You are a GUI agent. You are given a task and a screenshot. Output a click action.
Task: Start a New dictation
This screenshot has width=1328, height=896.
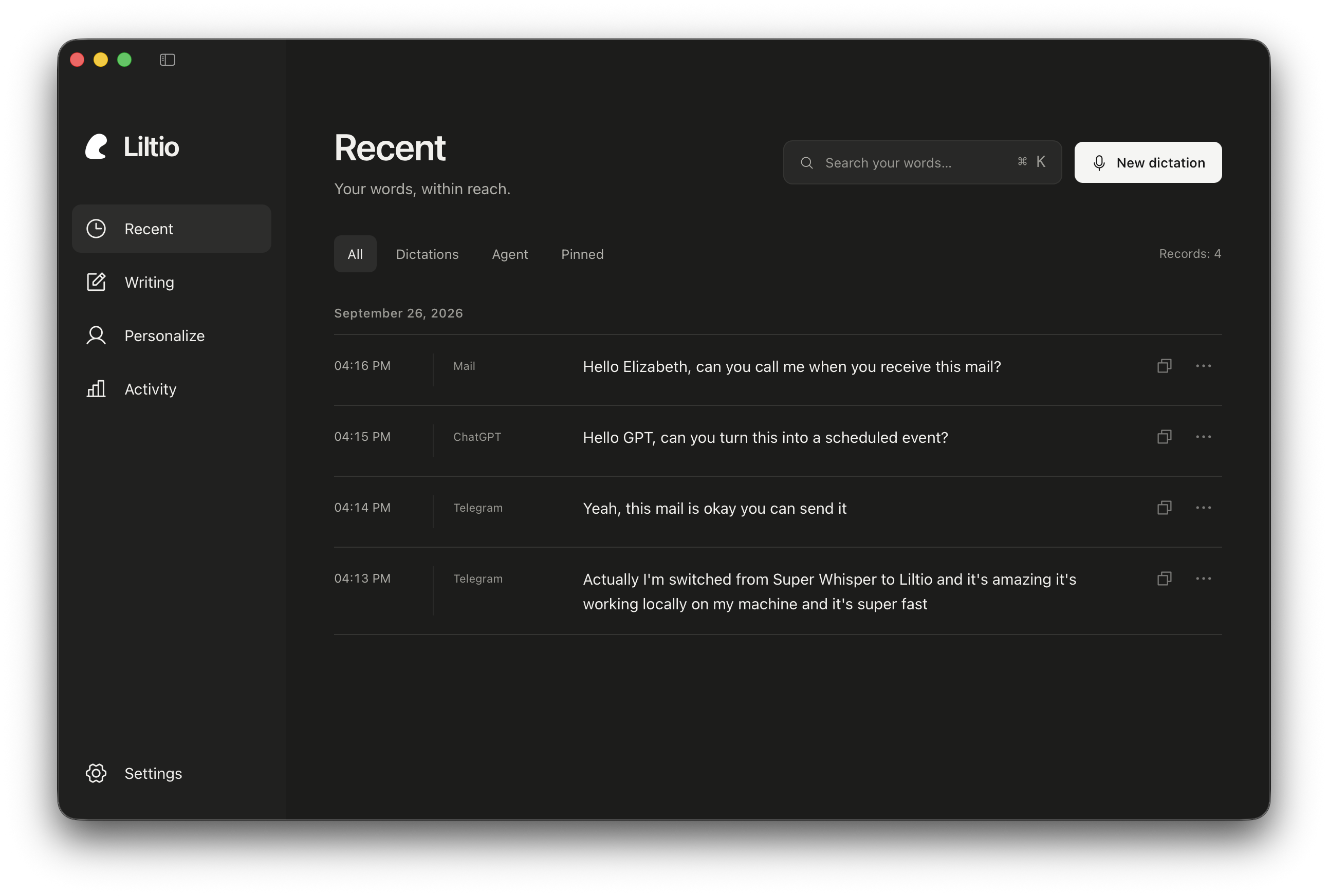pyautogui.click(x=1148, y=163)
